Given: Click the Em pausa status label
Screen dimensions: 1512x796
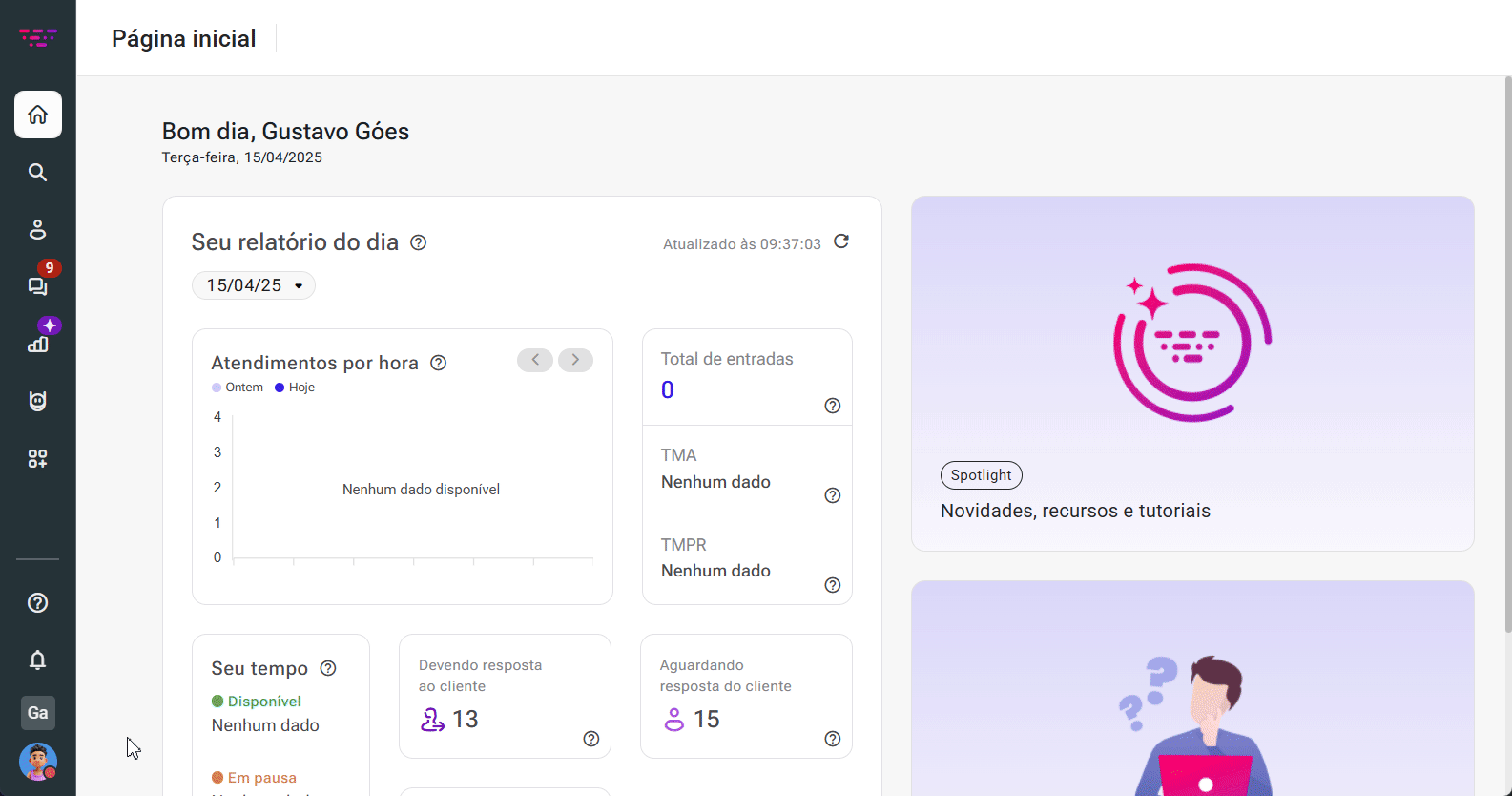Looking at the screenshot, I should 255,778.
